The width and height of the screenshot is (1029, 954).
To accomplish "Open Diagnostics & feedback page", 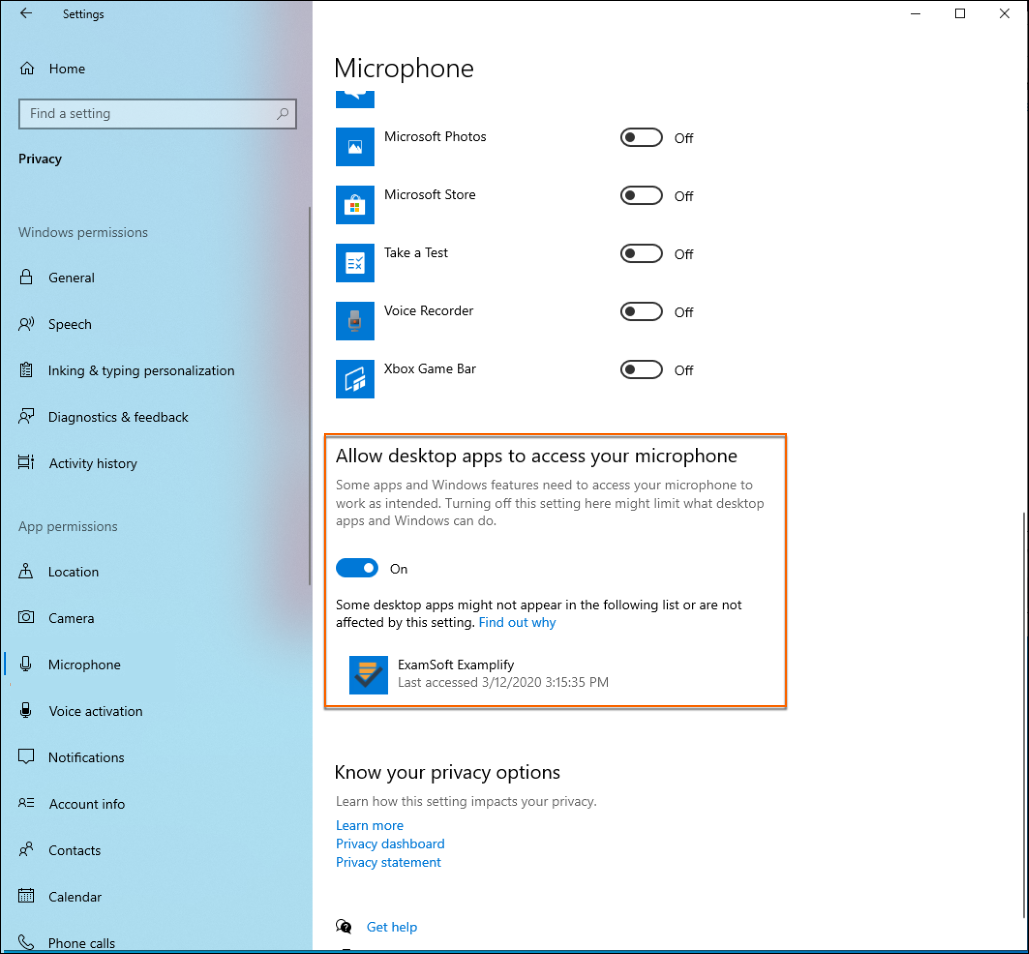I will pyautogui.click(x=118, y=417).
